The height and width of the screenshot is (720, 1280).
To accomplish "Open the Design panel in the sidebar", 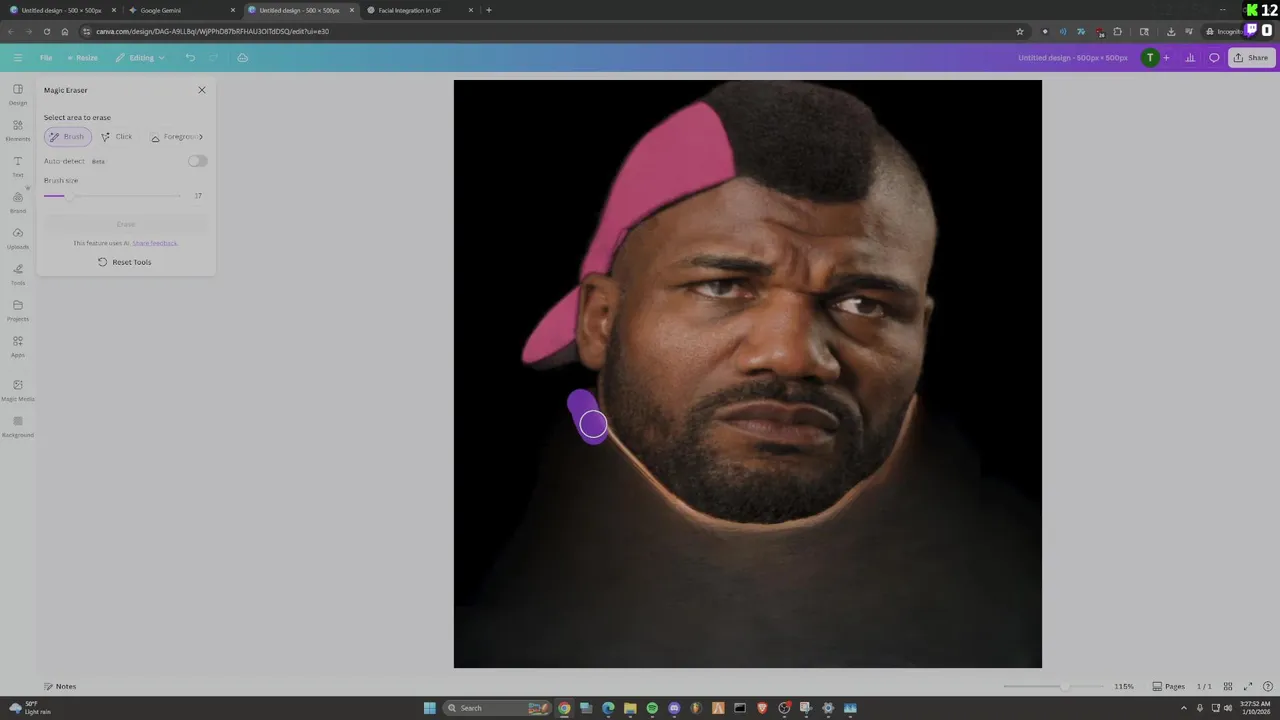I will coord(18,95).
